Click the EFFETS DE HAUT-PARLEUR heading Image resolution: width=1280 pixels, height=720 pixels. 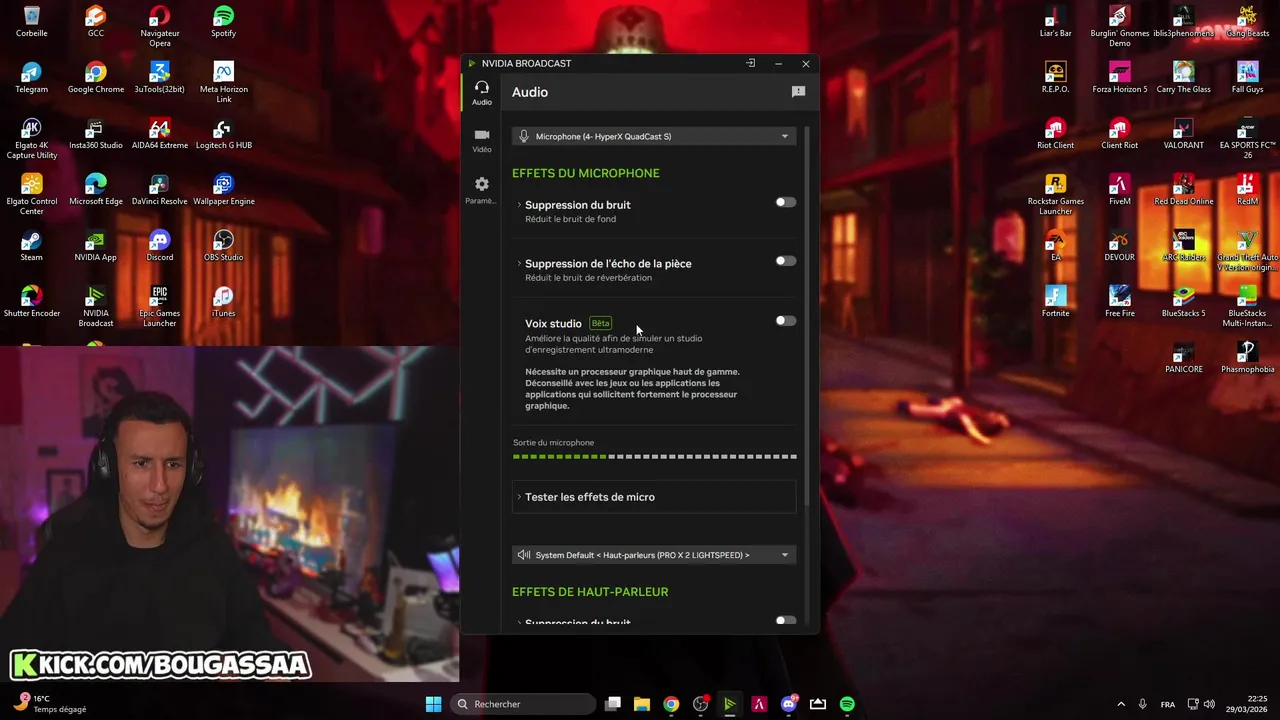tap(590, 592)
